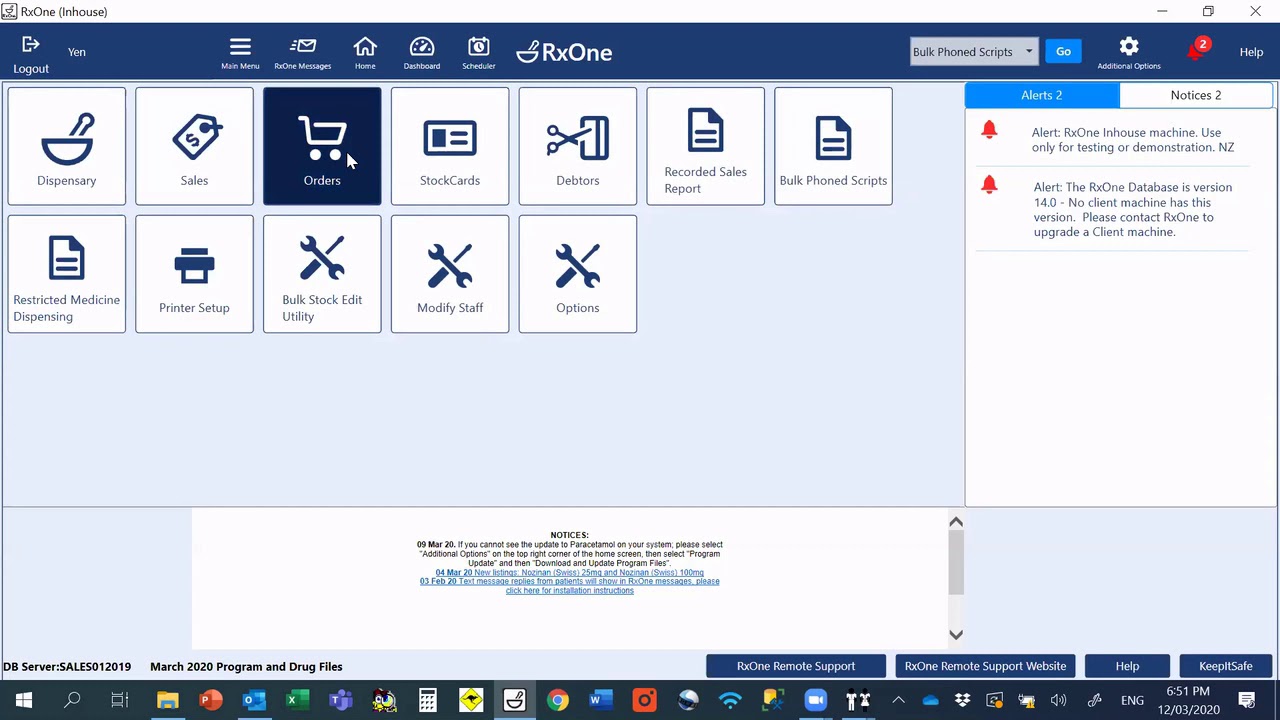Viewport: 1280px width, 720px height.
Task: Open Recorded Sales Report tile
Action: pyautogui.click(x=706, y=146)
